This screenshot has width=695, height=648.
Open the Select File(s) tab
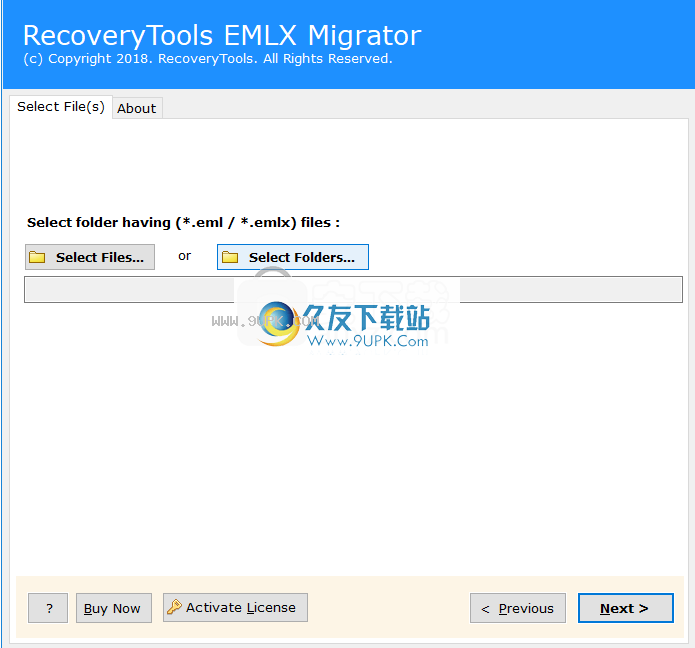click(x=61, y=107)
